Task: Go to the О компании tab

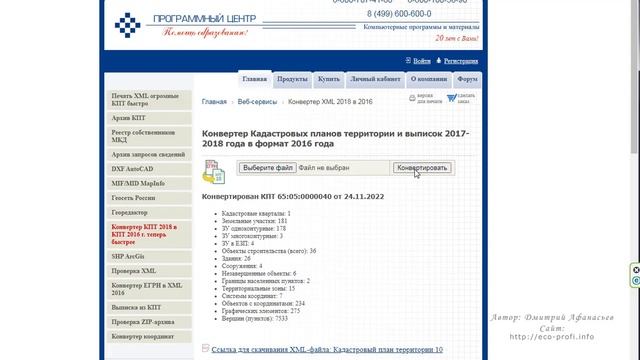Action: click(429, 79)
